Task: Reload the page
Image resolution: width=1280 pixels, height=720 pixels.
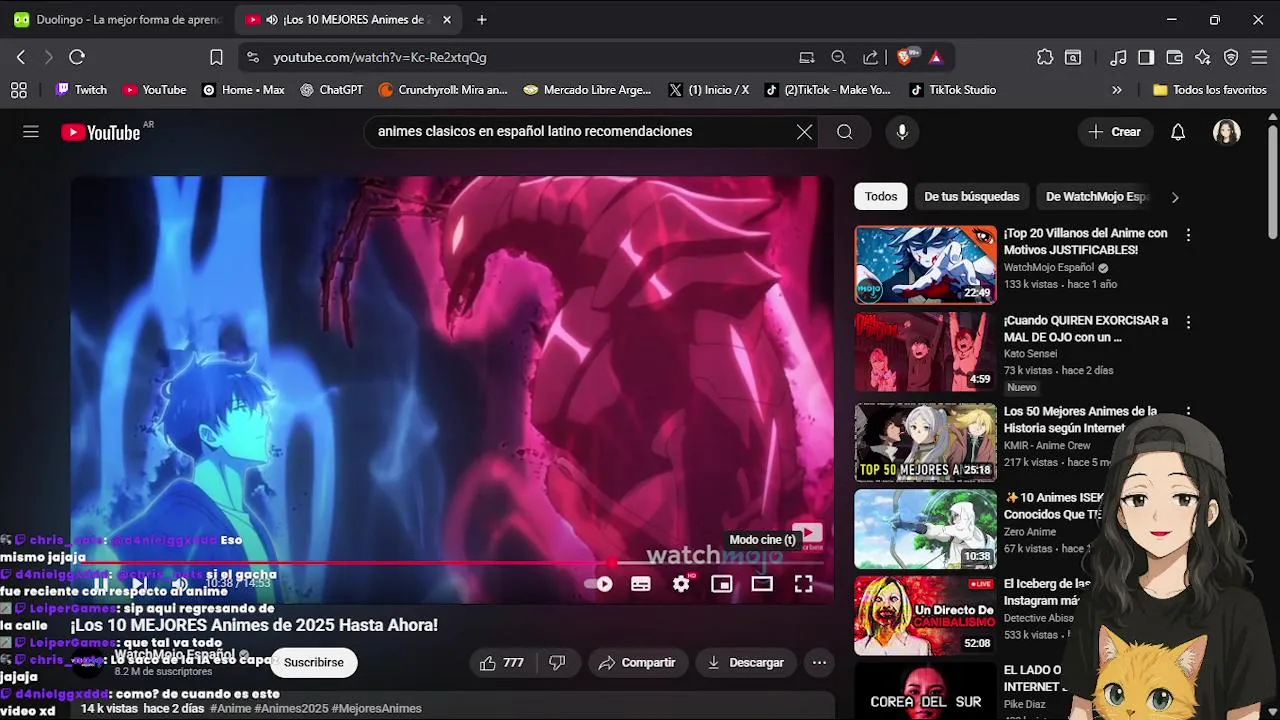Action: [77, 58]
